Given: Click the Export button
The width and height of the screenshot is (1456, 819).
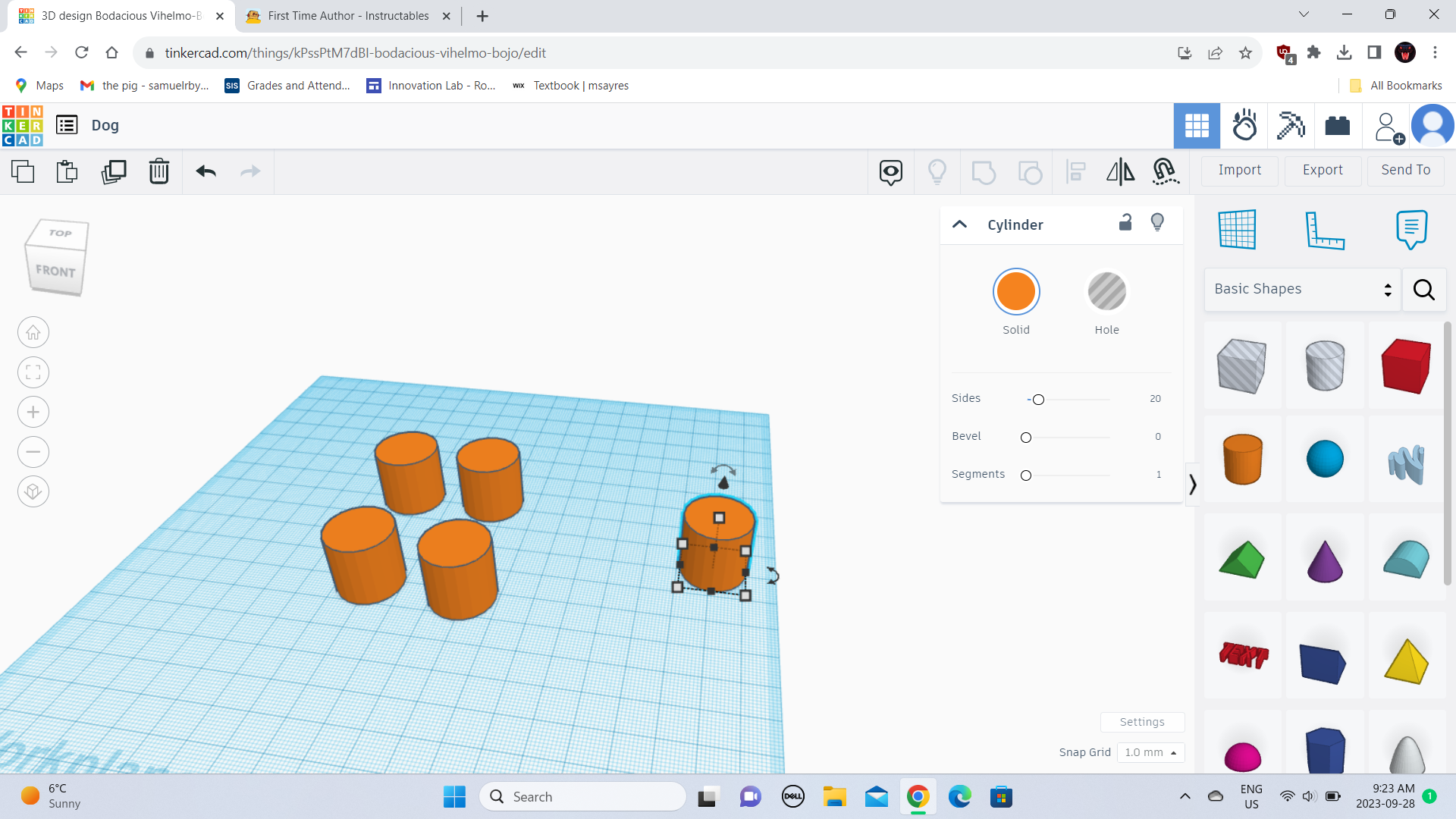Looking at the screenshot, I should pyautogui.click(x=1323, y=171).
